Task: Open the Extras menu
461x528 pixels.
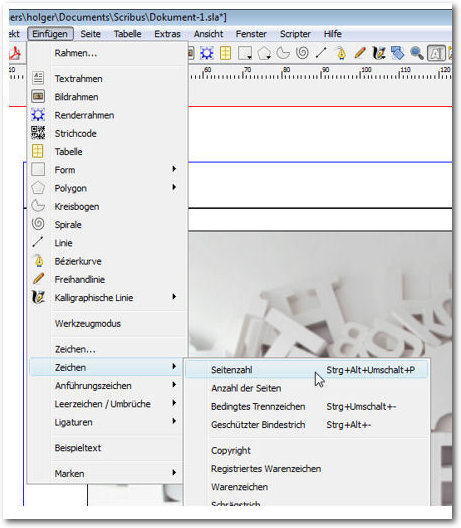Action: coord(167,34)
